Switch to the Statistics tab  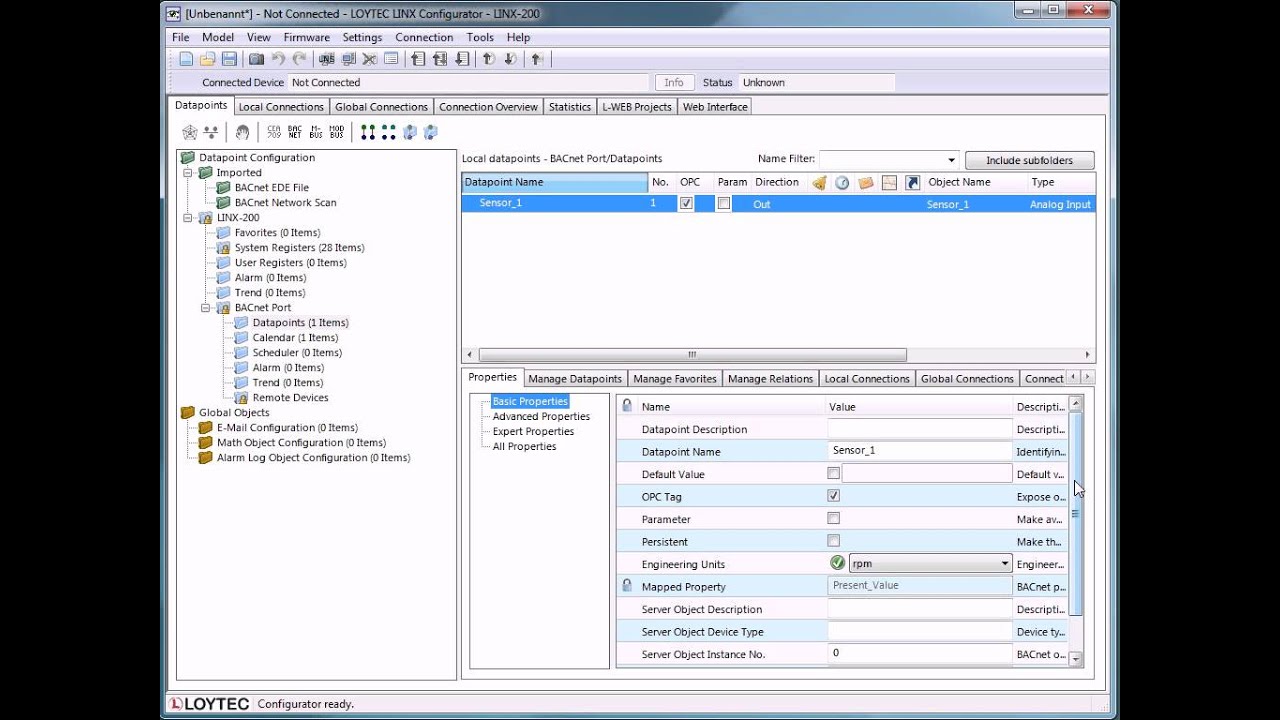[x=570, y=107]
